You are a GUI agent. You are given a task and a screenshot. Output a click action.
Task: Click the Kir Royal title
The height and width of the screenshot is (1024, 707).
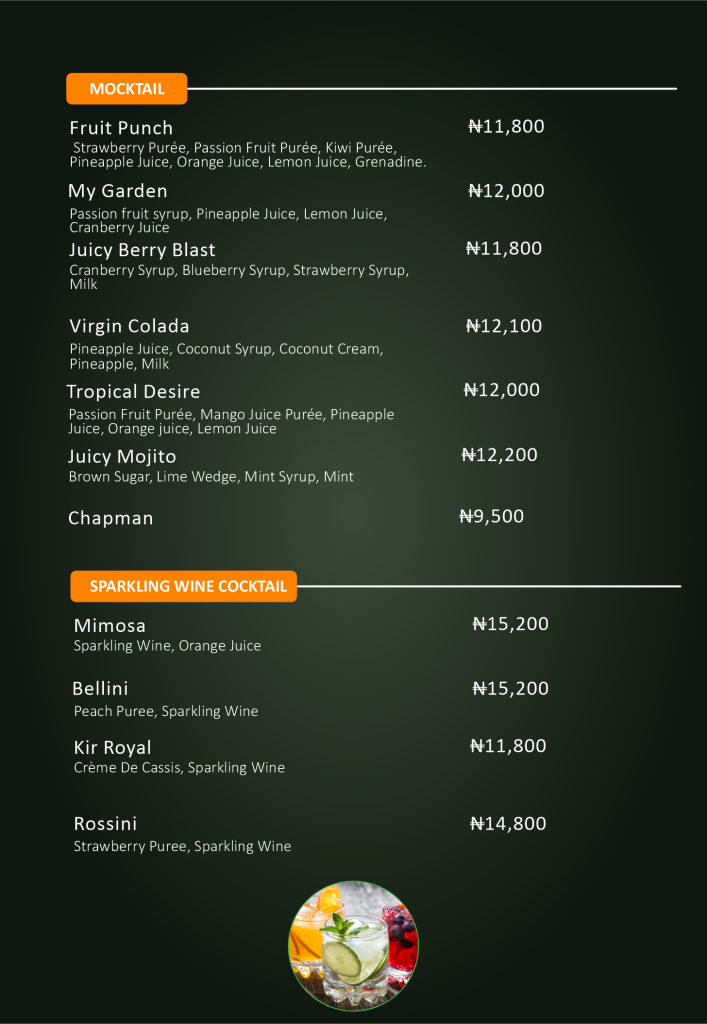pos(113,748)
